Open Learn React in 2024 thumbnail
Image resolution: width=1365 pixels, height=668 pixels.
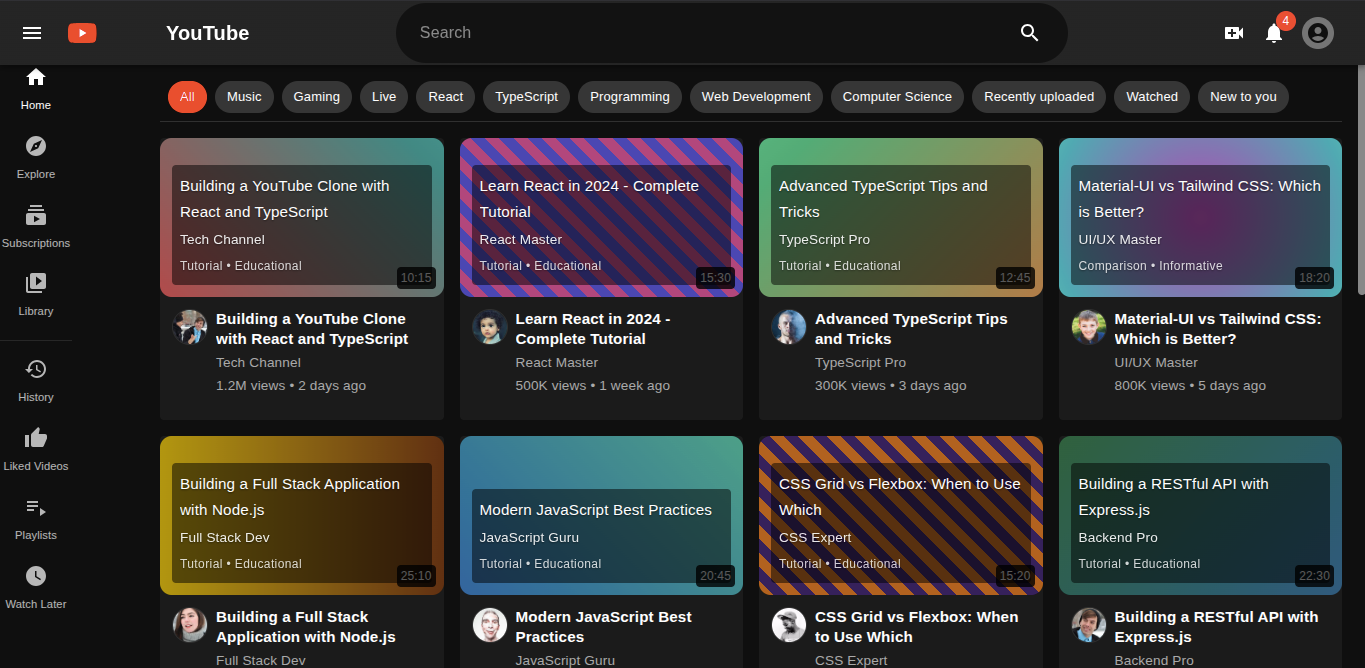pyautogui.click(x=601, y=217)
